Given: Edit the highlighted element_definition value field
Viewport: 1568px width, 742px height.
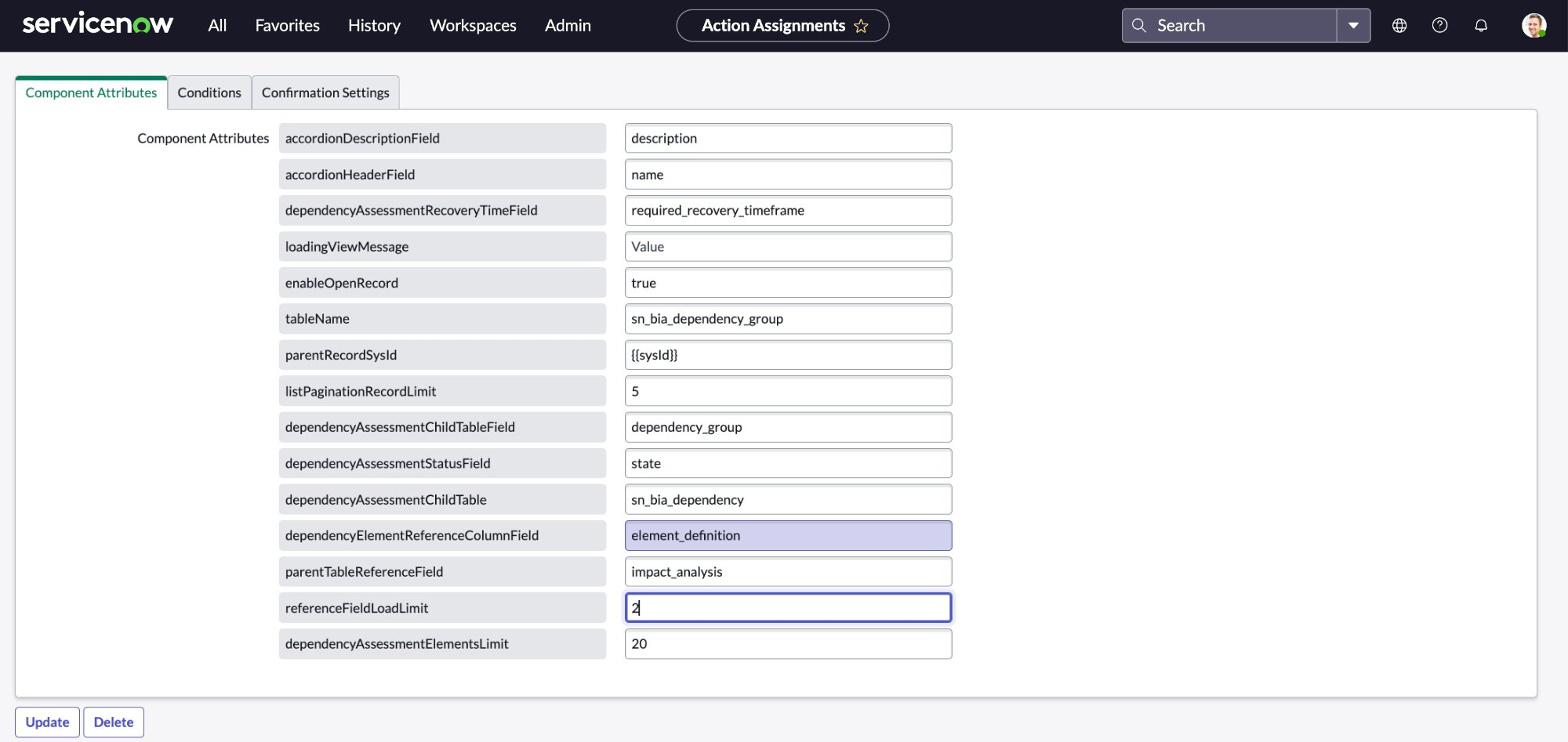Looking at the screenshot, I should point(788,535).
